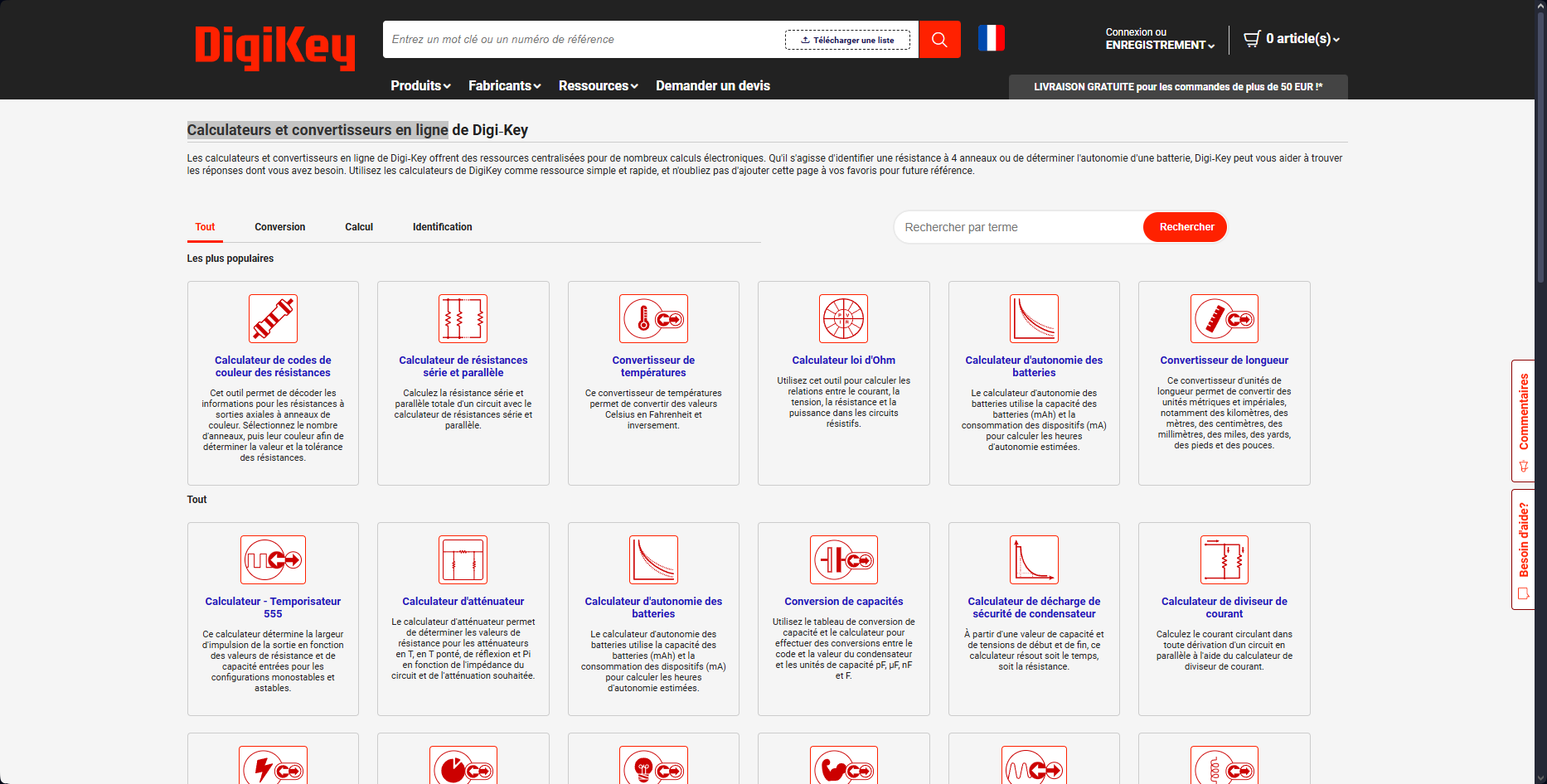The image size is (1547, 784).
Task: Open inductor coil converter icon in bottom row
Action: click(x=1224, y=765)
